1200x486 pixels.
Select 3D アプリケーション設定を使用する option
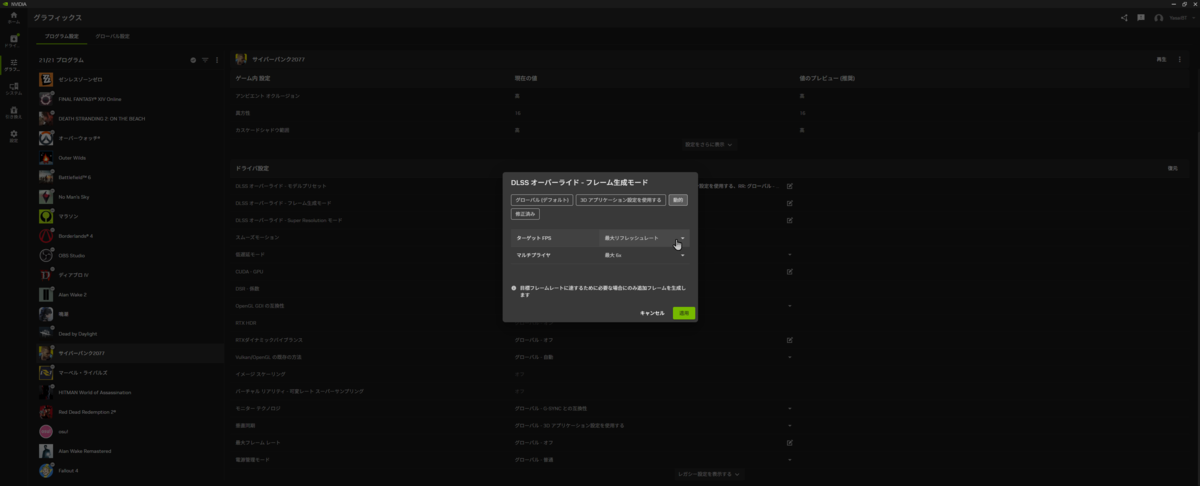click(x=620, y=200)
